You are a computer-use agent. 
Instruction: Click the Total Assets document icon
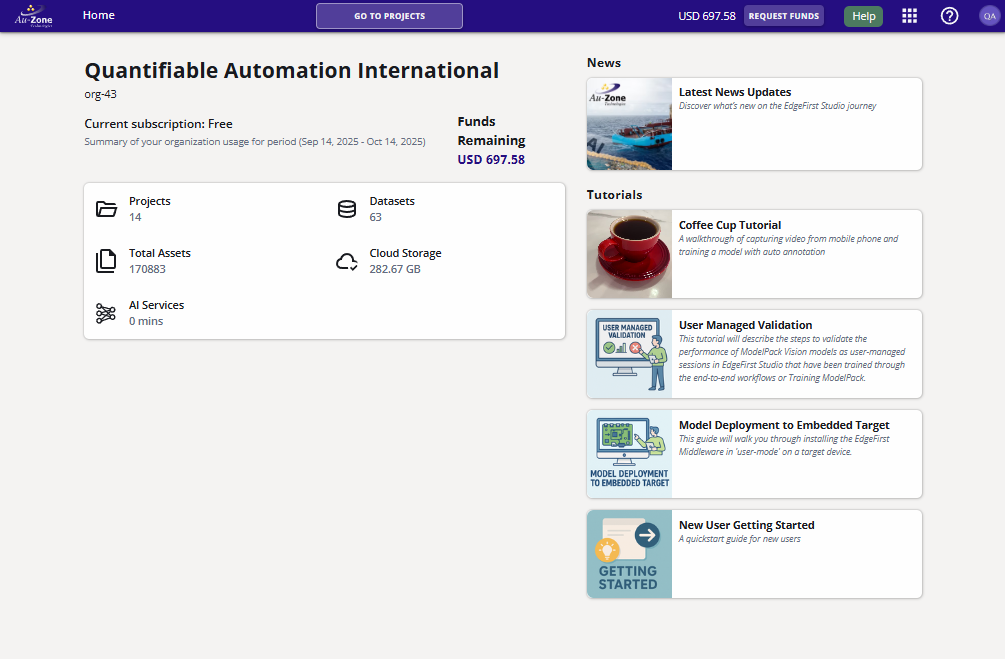click(106, 261)
